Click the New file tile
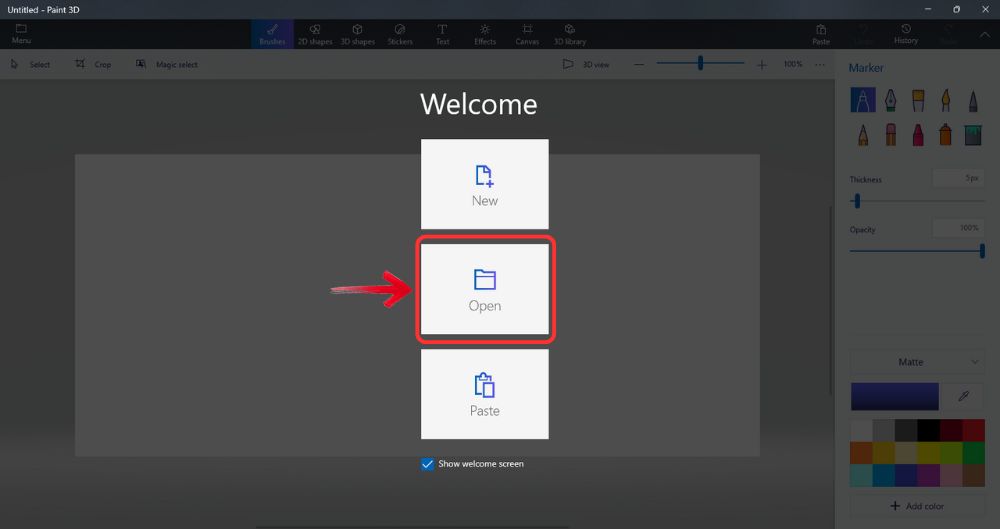Screen dimensions: 1000x529 484,185
